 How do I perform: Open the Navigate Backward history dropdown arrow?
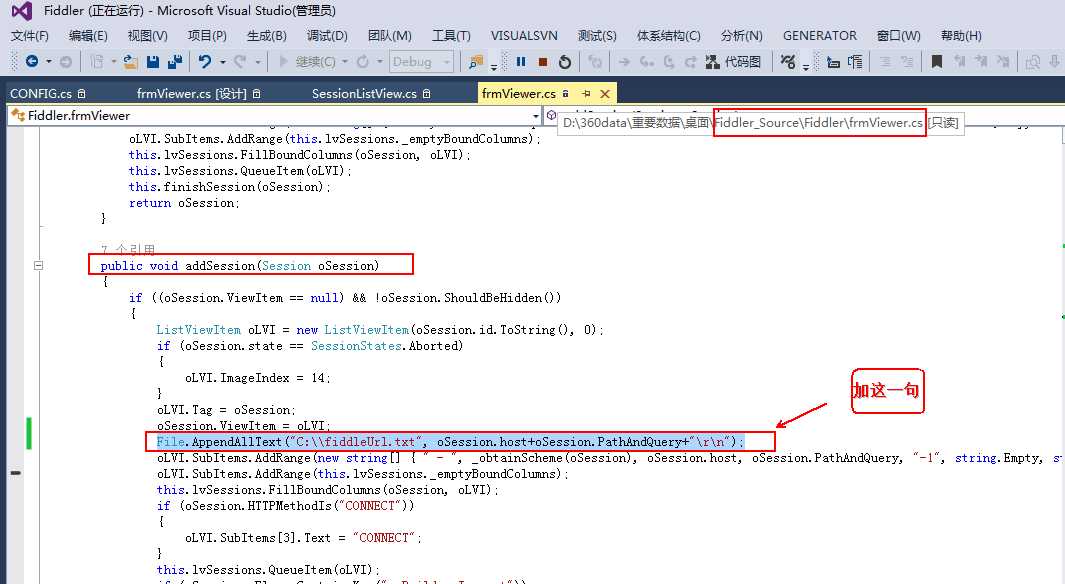coord(49,62)
